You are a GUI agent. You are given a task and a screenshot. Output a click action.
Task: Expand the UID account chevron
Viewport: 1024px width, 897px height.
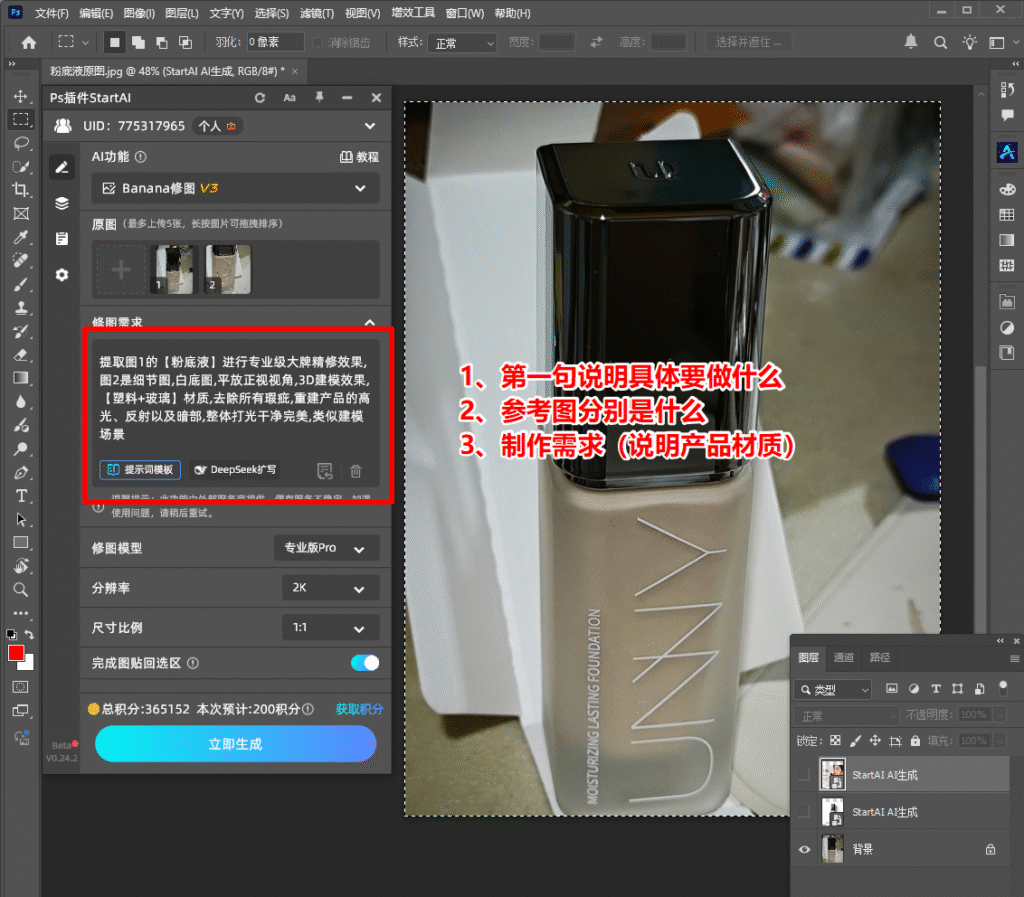point(370,126)
